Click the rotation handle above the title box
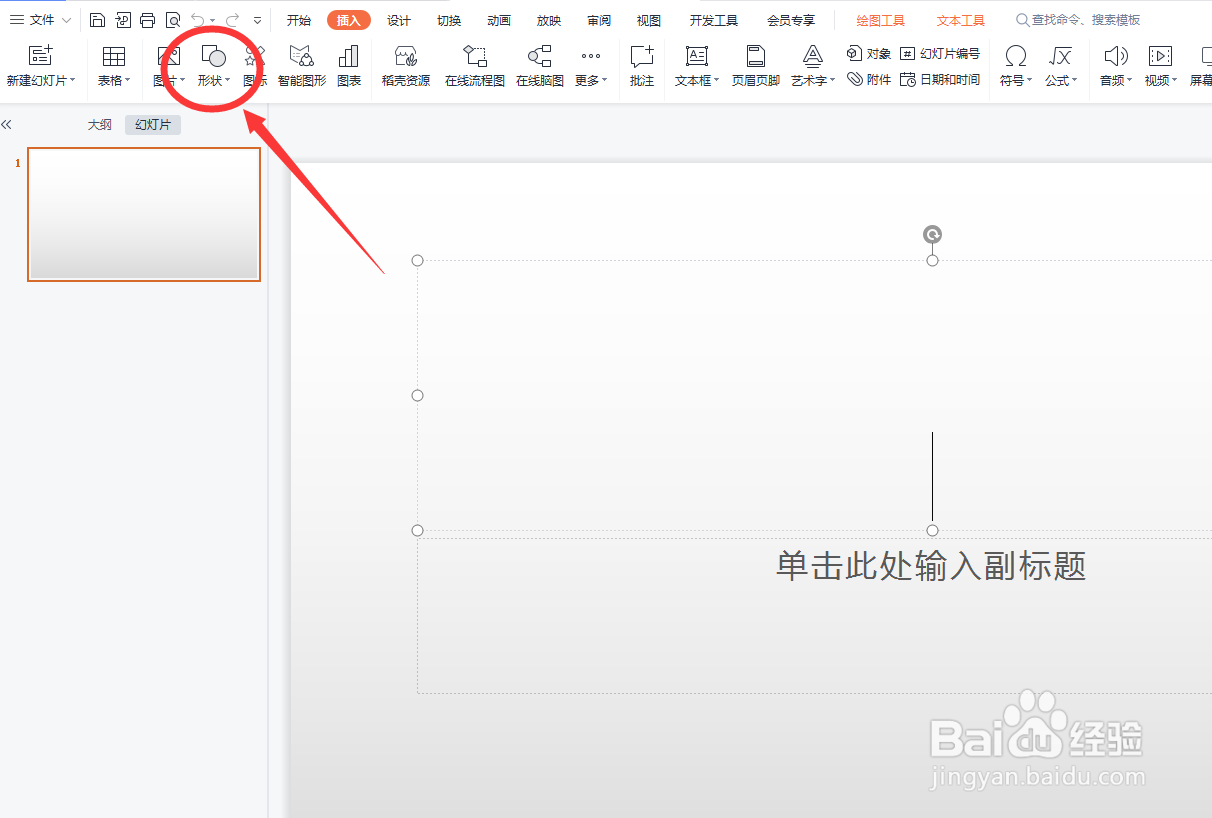The image size is (1212, 818). click(932, 234)
